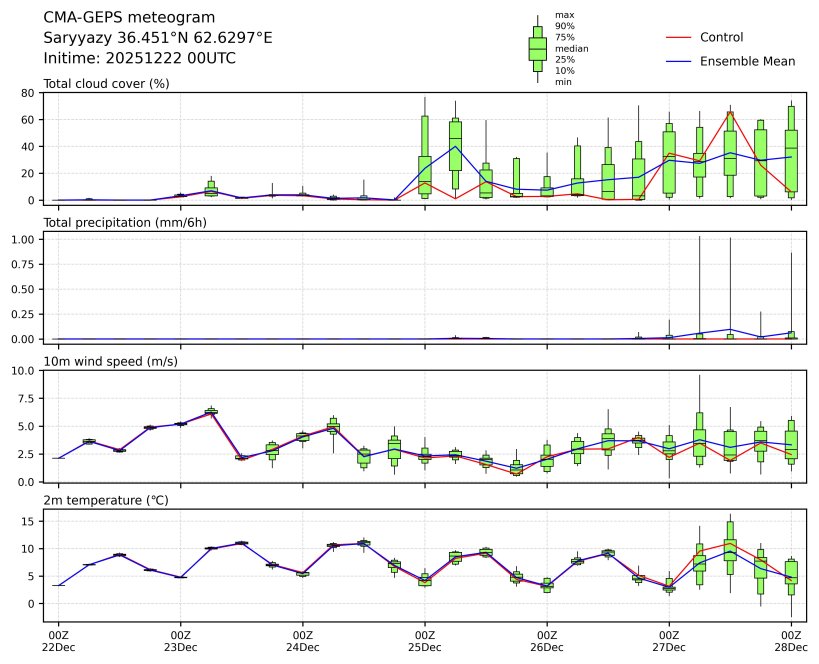The height and width of the screenshot is (664, 819).
Task: Click the '00Z 24Dec' time axis label
Action: (x=303, y=641)
